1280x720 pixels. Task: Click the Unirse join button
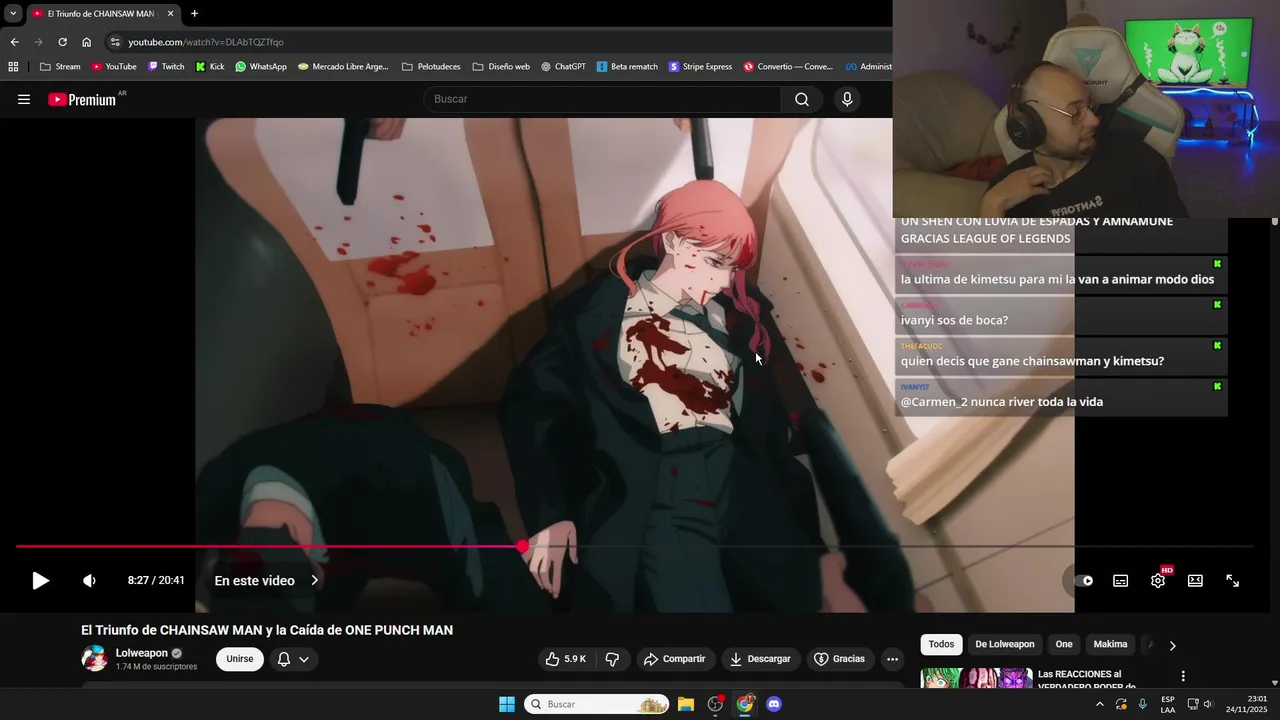240,659
